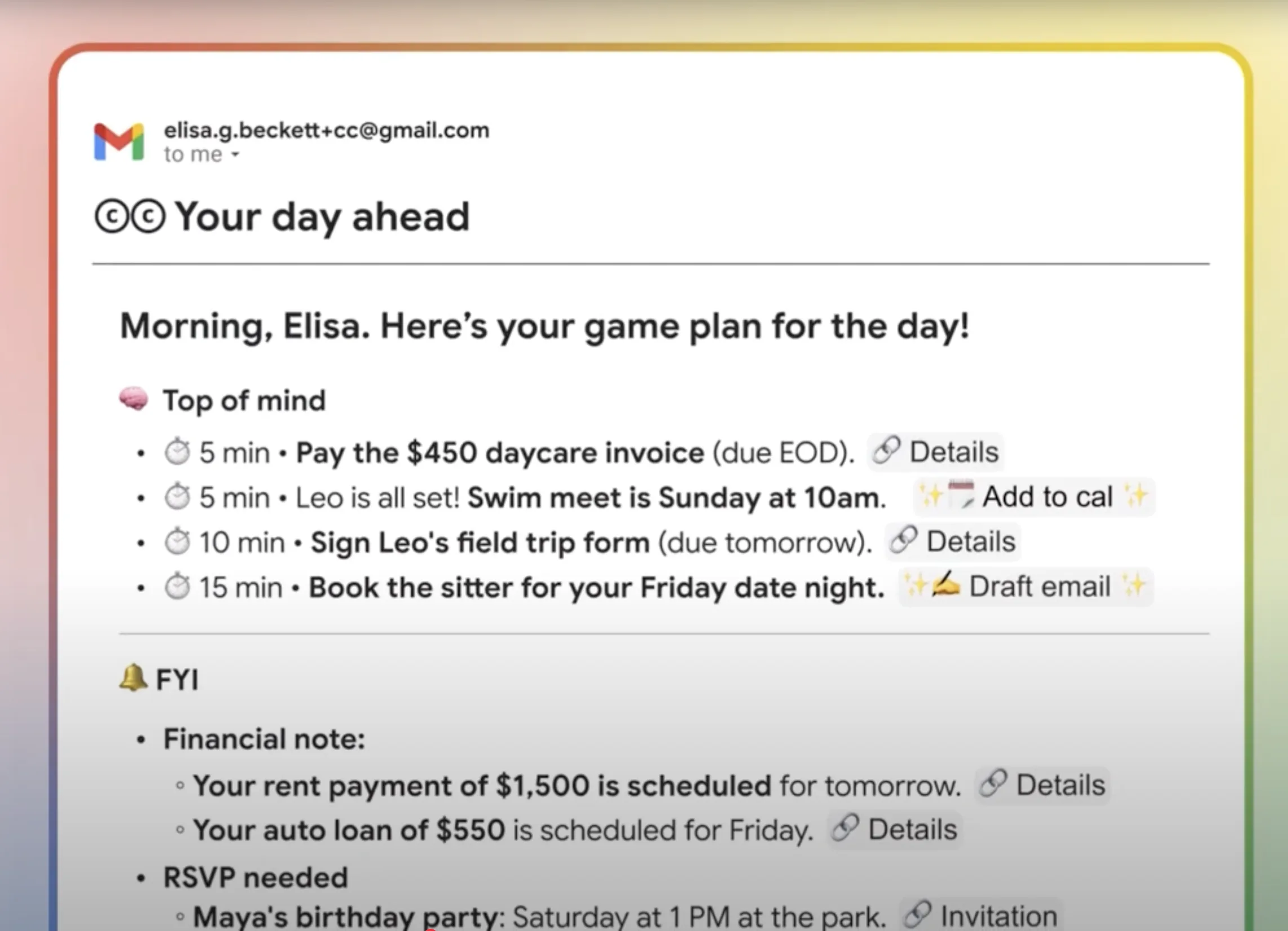This screenshot has width=1288, height=931.
Task: Click the sender email elisa.g.beckett+cc@gmail.com
Action: coord(326,131)
